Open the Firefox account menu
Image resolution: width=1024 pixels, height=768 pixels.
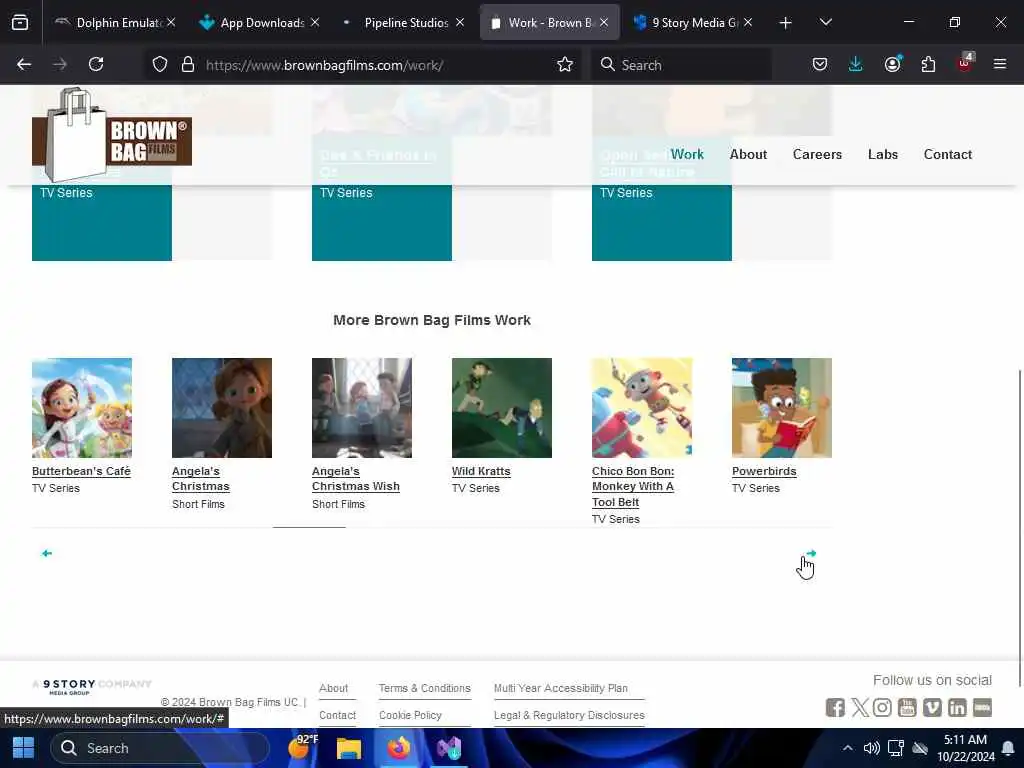tap(892, 64)
